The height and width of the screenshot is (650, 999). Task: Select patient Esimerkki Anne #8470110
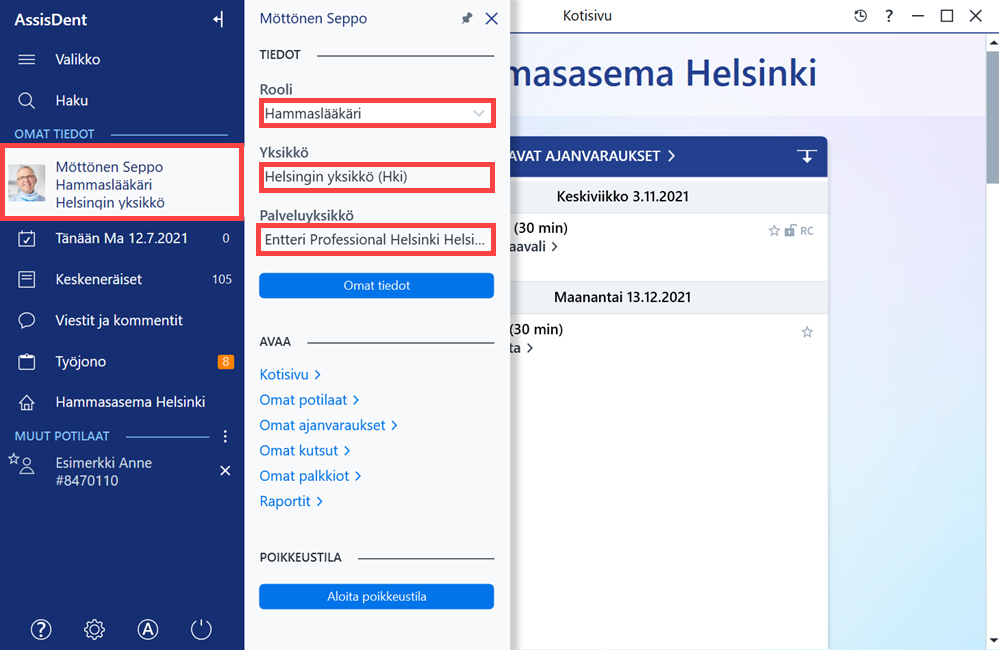click(x=103, y=472)
